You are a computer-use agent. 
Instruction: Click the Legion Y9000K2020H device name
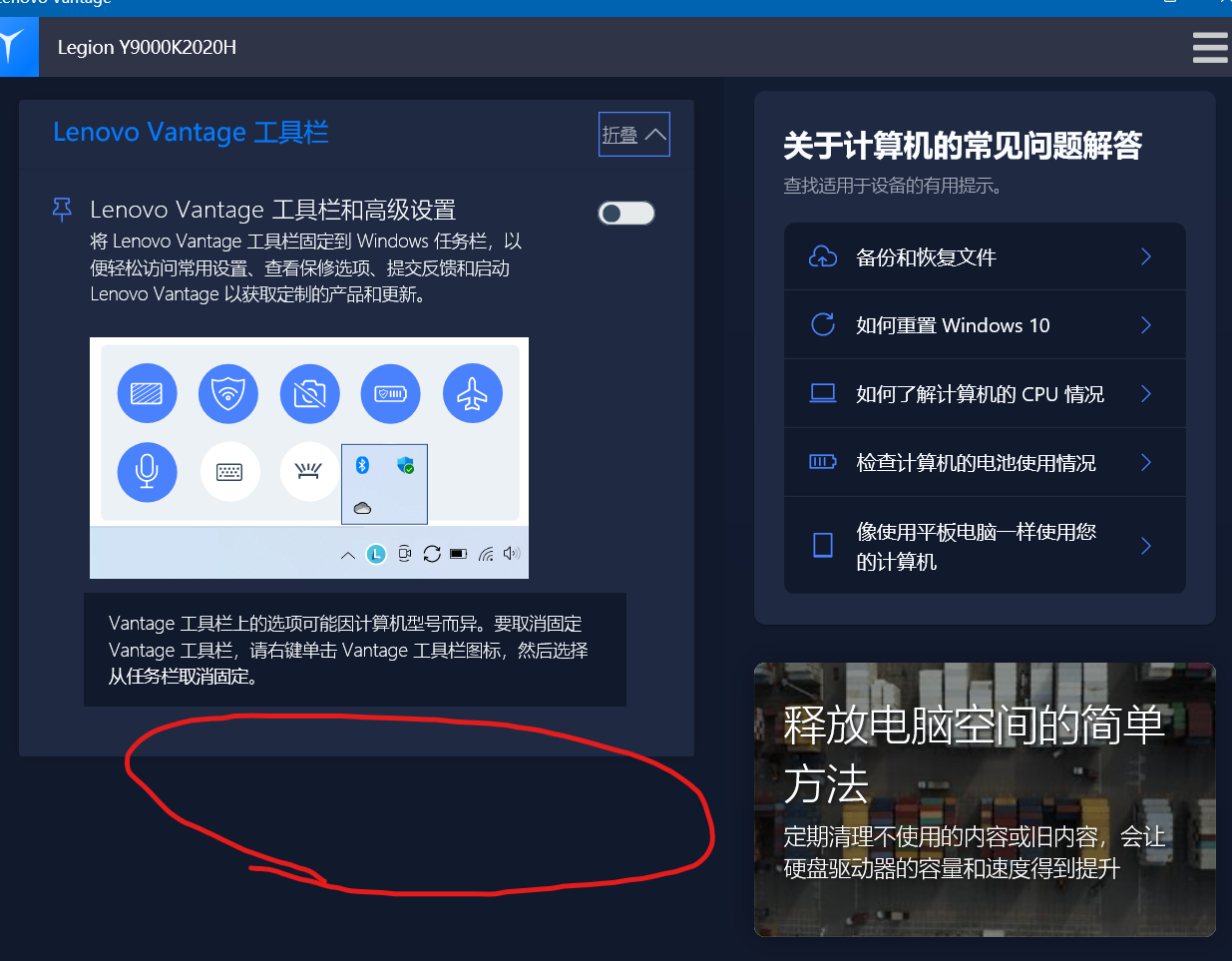(x=147, y=47)
